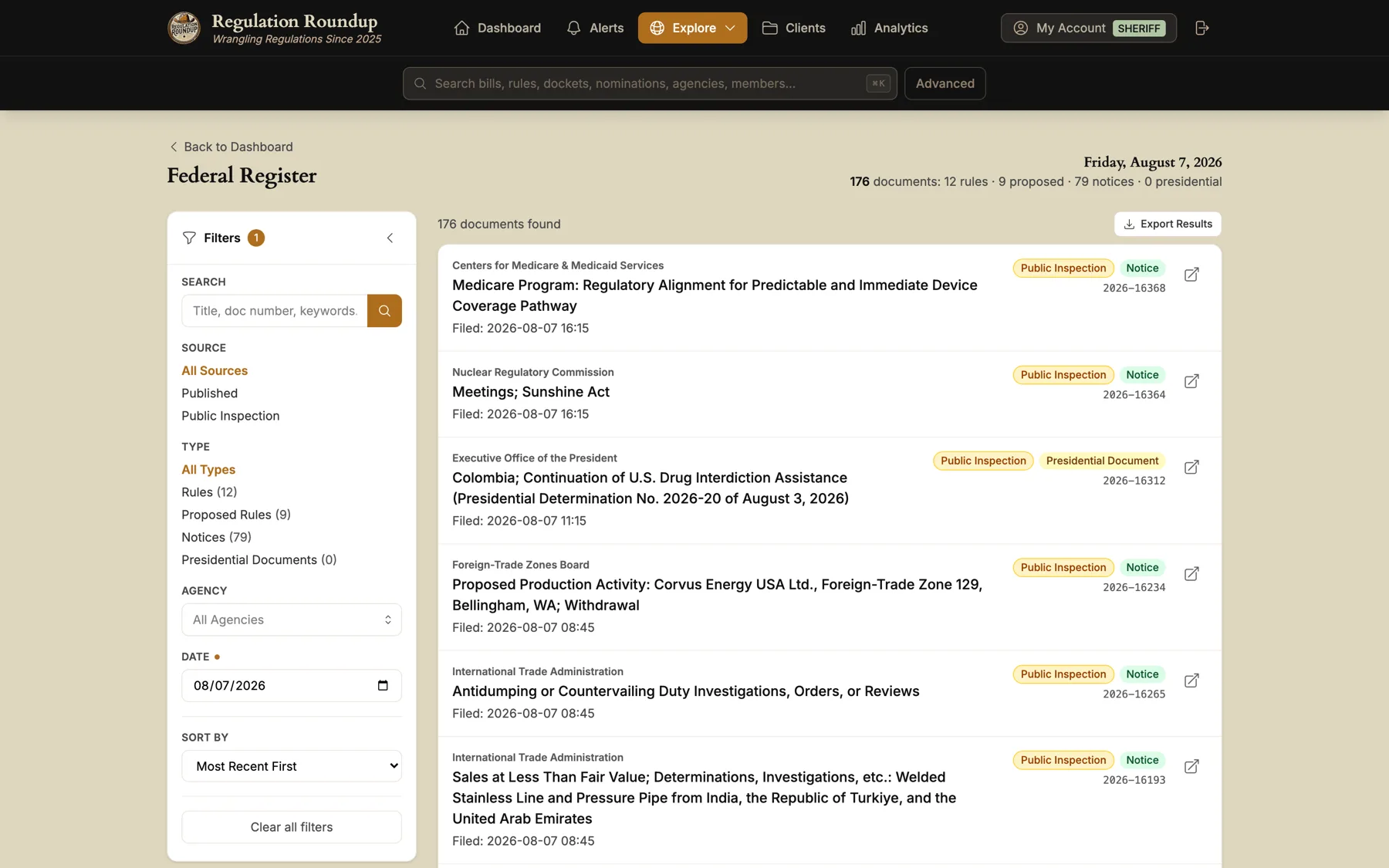The width and height of the screenshot is (1389, 868).
Task: Click the Filters funnel icon
Action: coord(189,238)
